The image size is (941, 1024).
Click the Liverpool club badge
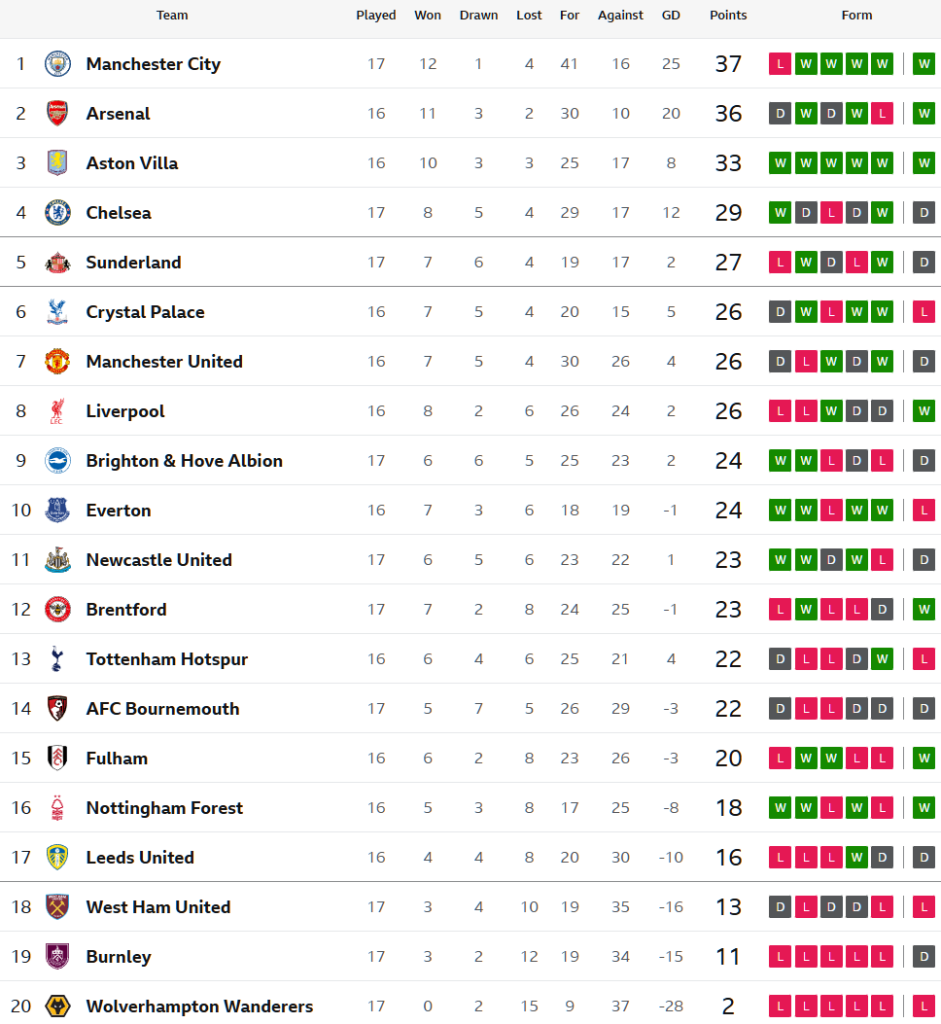(x=58, y=411)
